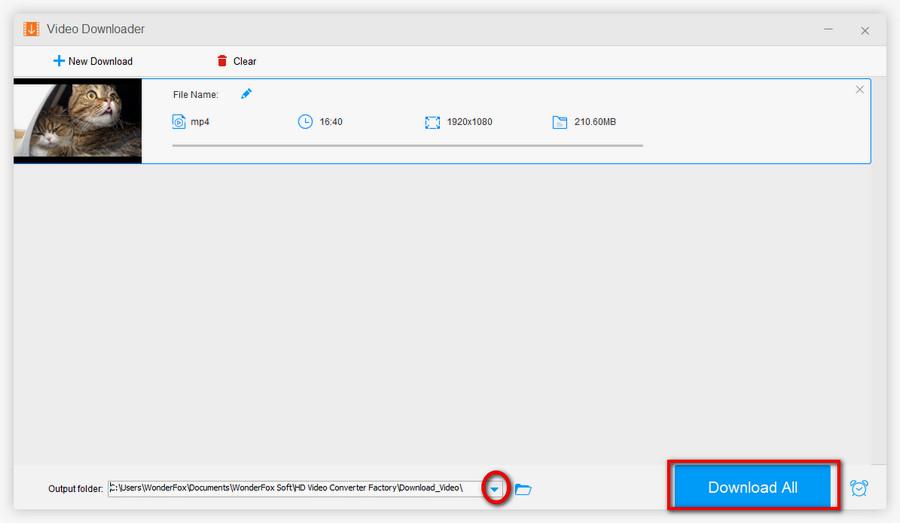Click the file size folder icon
This screenshot has height=523, width=900.
click(560, 122)
